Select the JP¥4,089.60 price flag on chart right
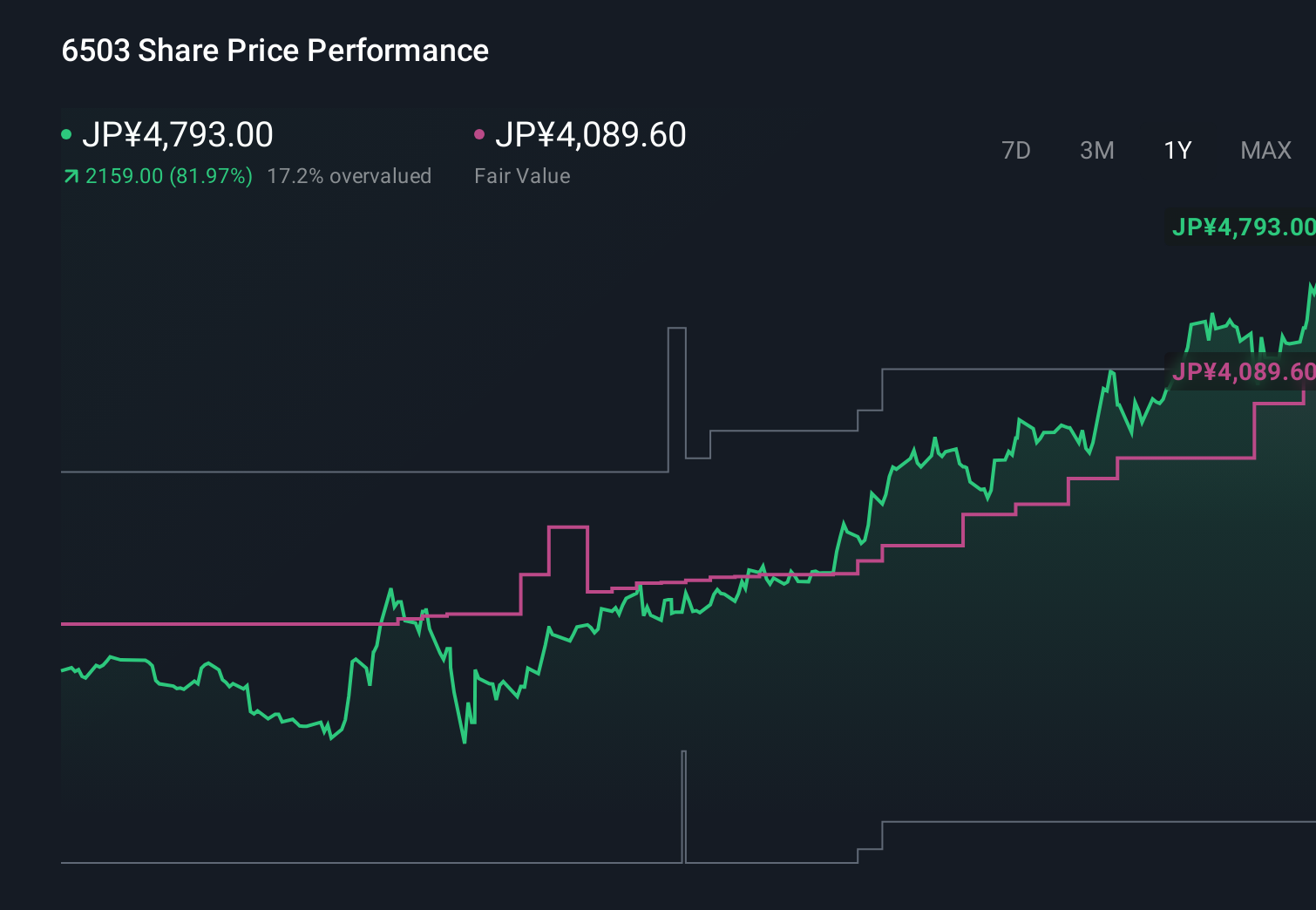The width and height of the screenshot is (1316, 910). tap(1245, 371)
